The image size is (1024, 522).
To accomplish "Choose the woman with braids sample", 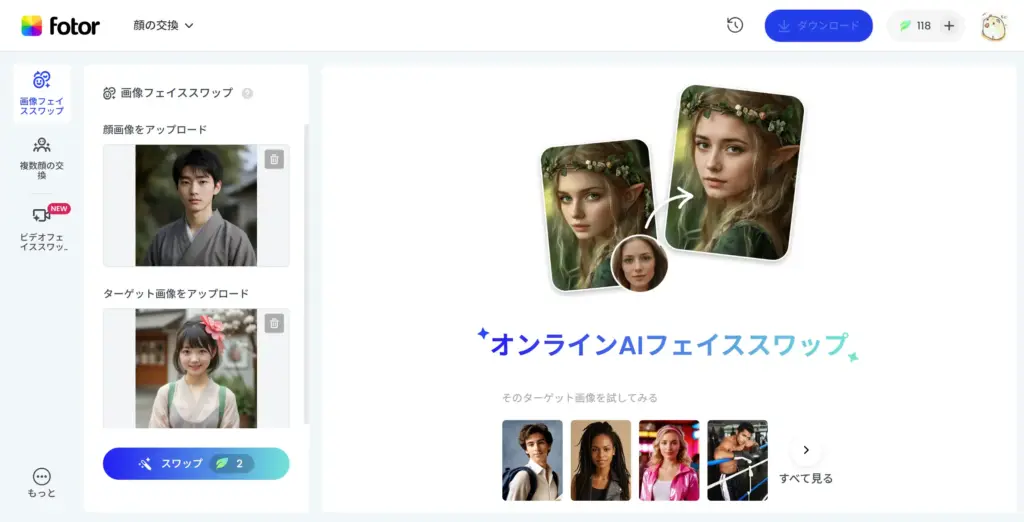I will [x=601, y=461].
